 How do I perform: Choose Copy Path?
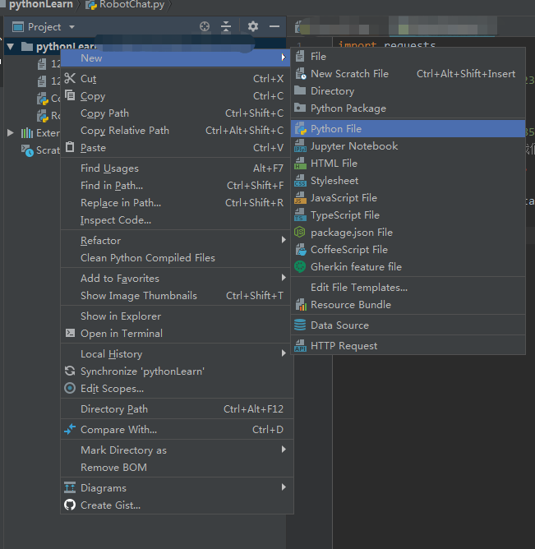(x=105, y=113)
